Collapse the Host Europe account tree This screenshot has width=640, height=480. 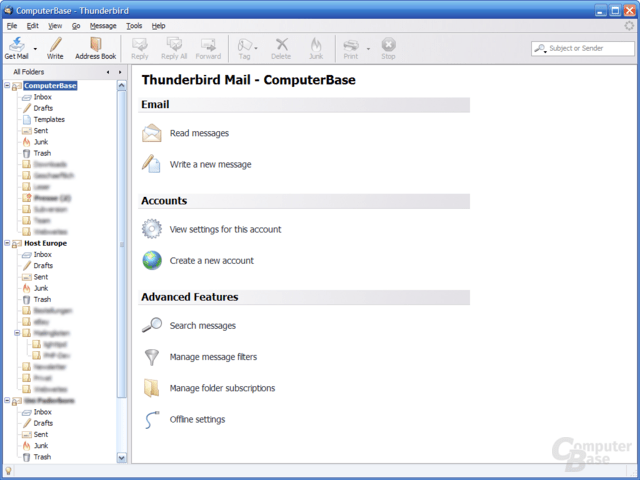coord(7,243)
